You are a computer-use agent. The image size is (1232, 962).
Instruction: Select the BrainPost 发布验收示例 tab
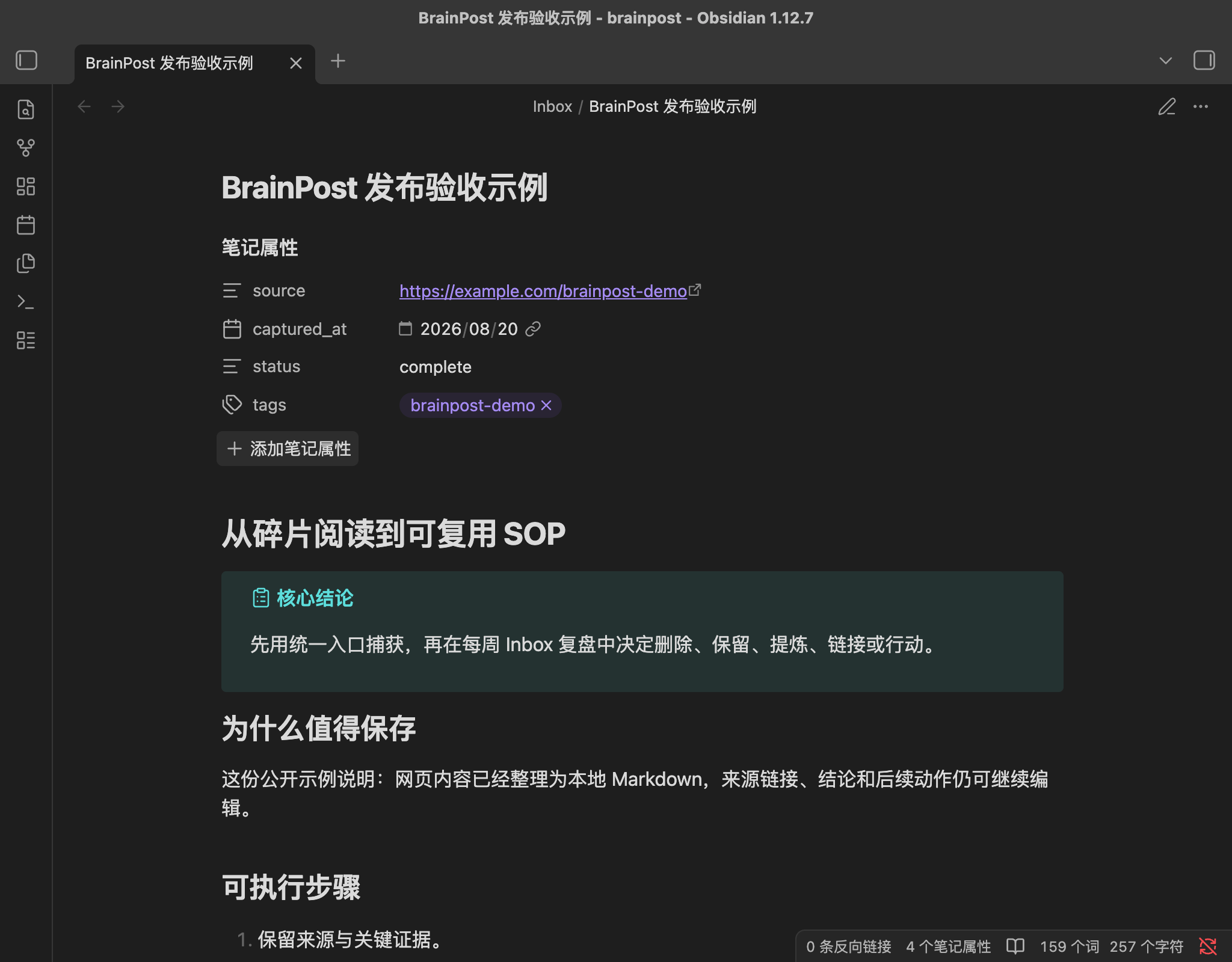(x=195, y=64)
